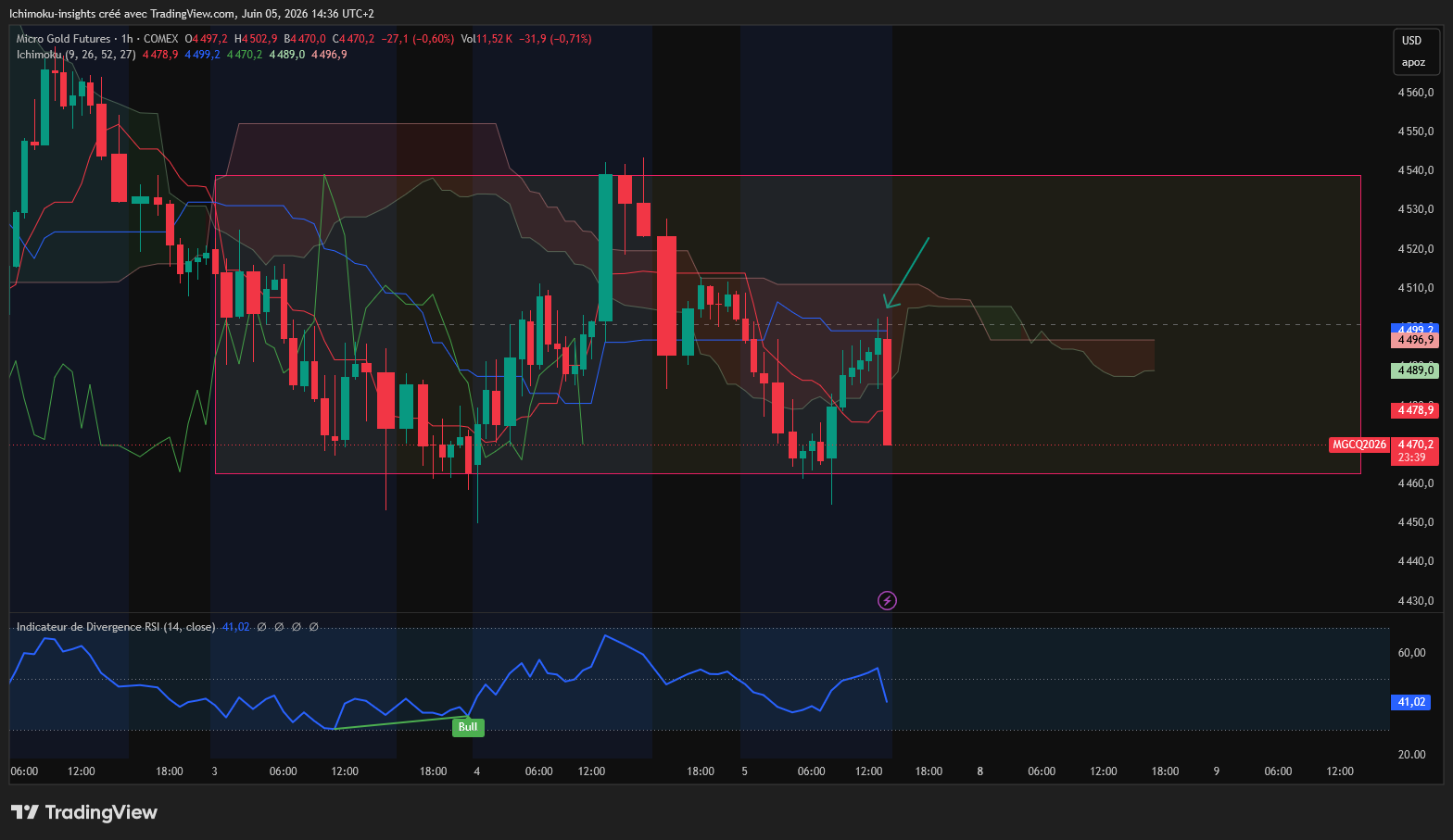1453x840 pixels.
Task: Click 4 510,0 on the price scale
Action: click(x=1416, y=288)
